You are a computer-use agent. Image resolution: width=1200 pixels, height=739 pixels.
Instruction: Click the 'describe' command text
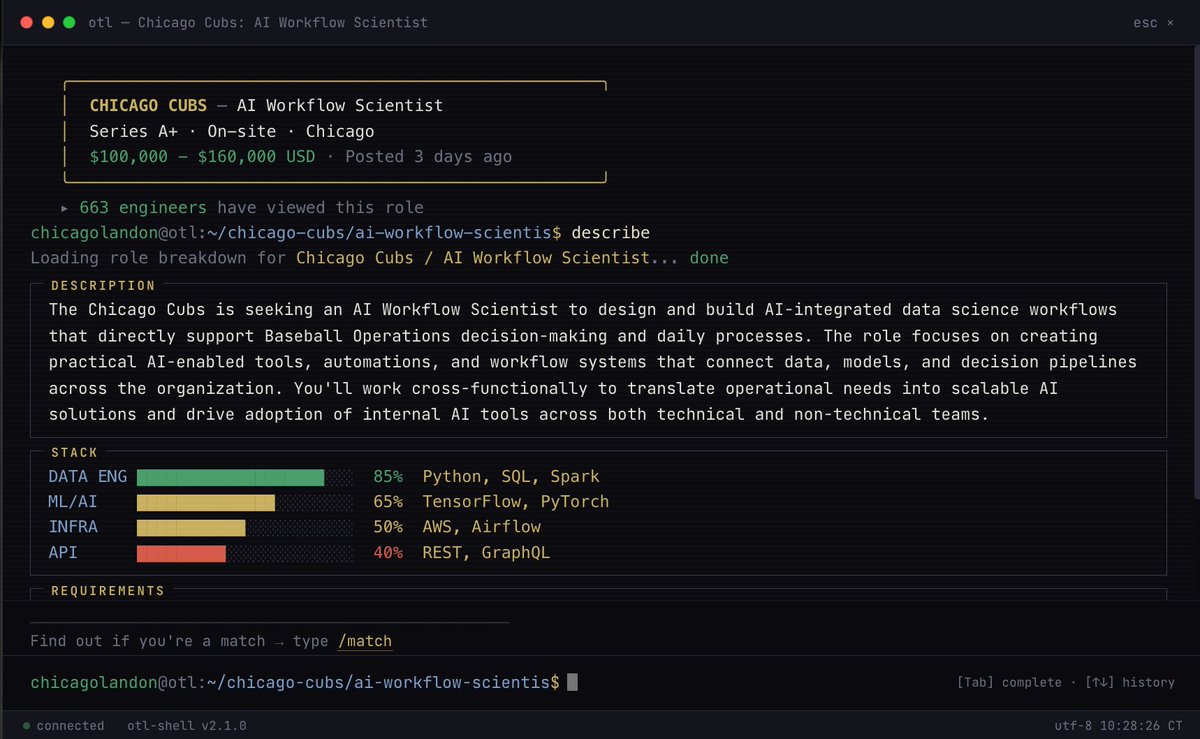(x=611, y=233)
